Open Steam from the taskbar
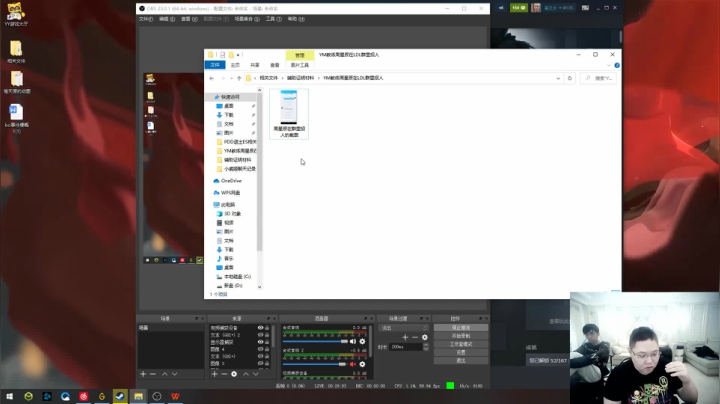The image size is (720, 404). (120, 396)
